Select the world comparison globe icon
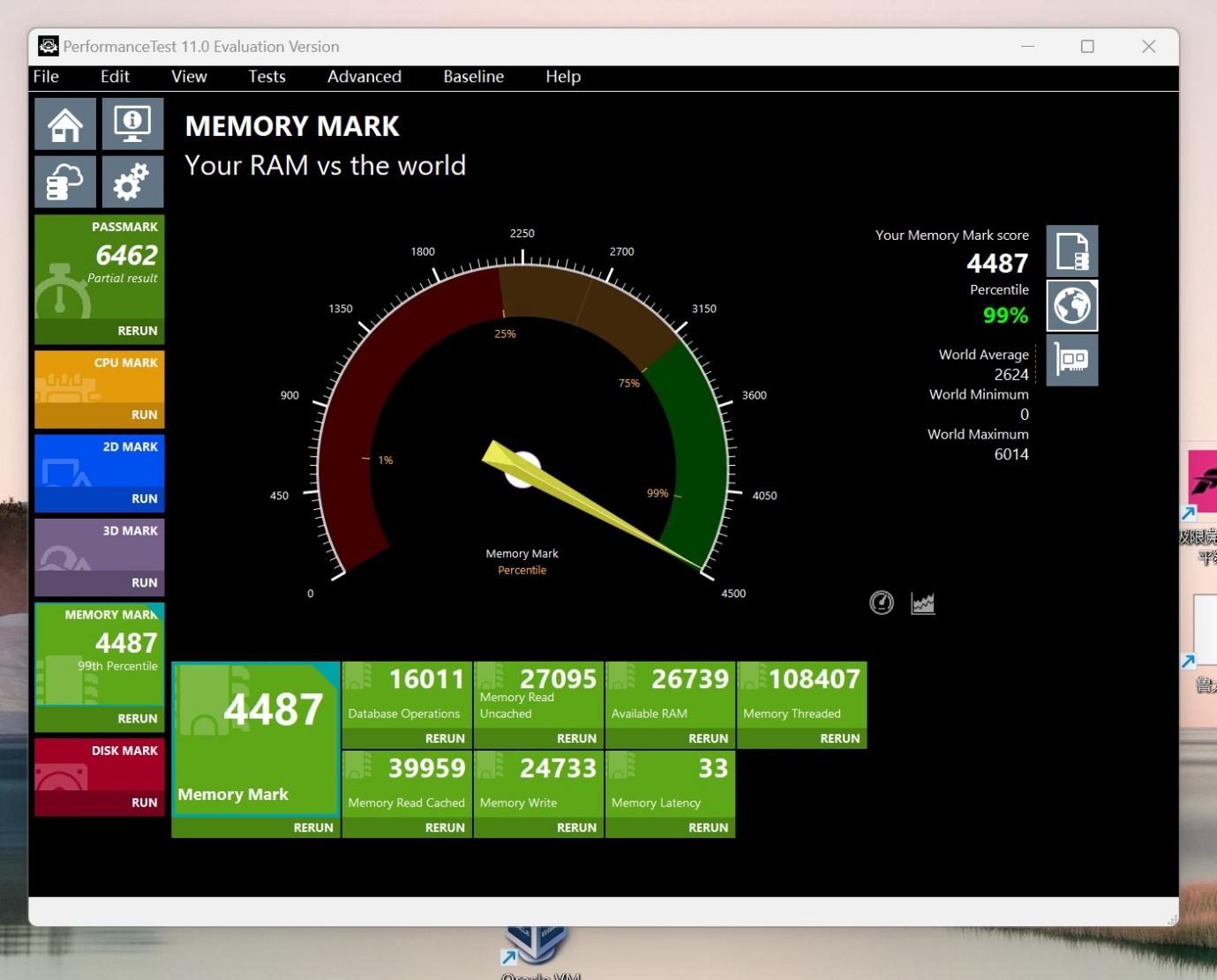1217x980 pixels. (1072, 306)
